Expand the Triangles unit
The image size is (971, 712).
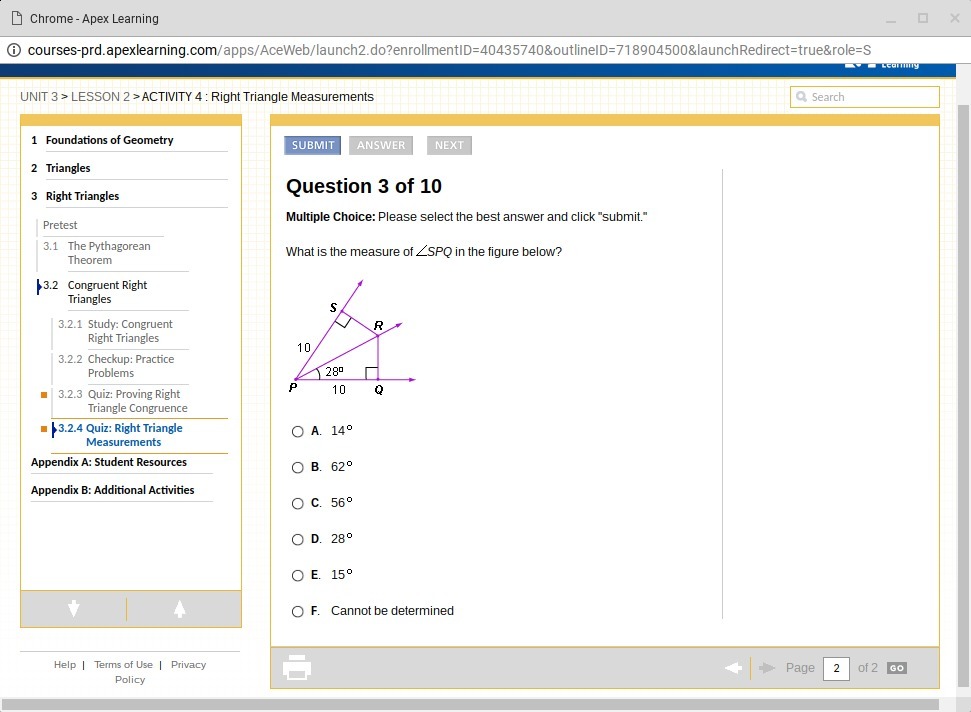coord(68,168)
